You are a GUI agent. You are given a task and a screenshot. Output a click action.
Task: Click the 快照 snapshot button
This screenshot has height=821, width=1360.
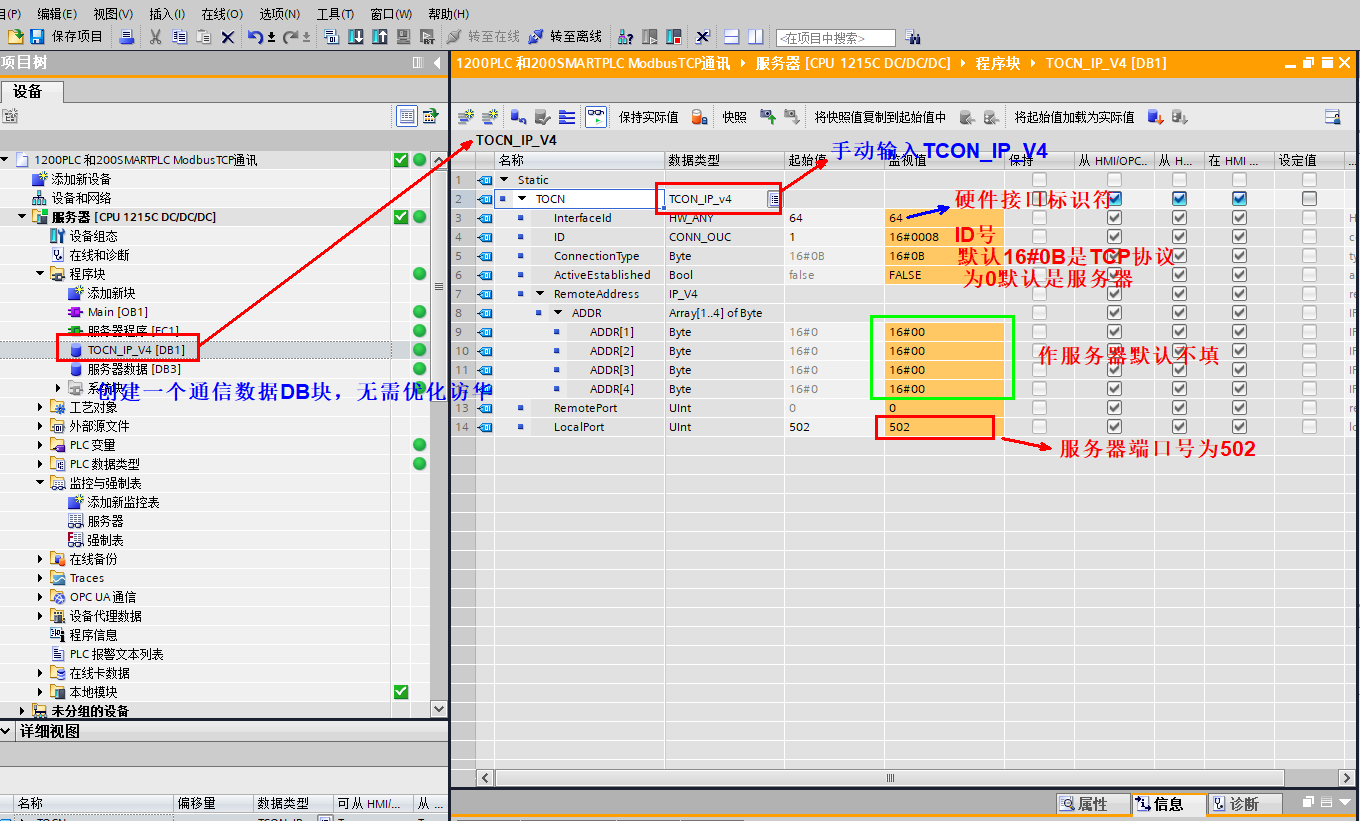[734, 117]
